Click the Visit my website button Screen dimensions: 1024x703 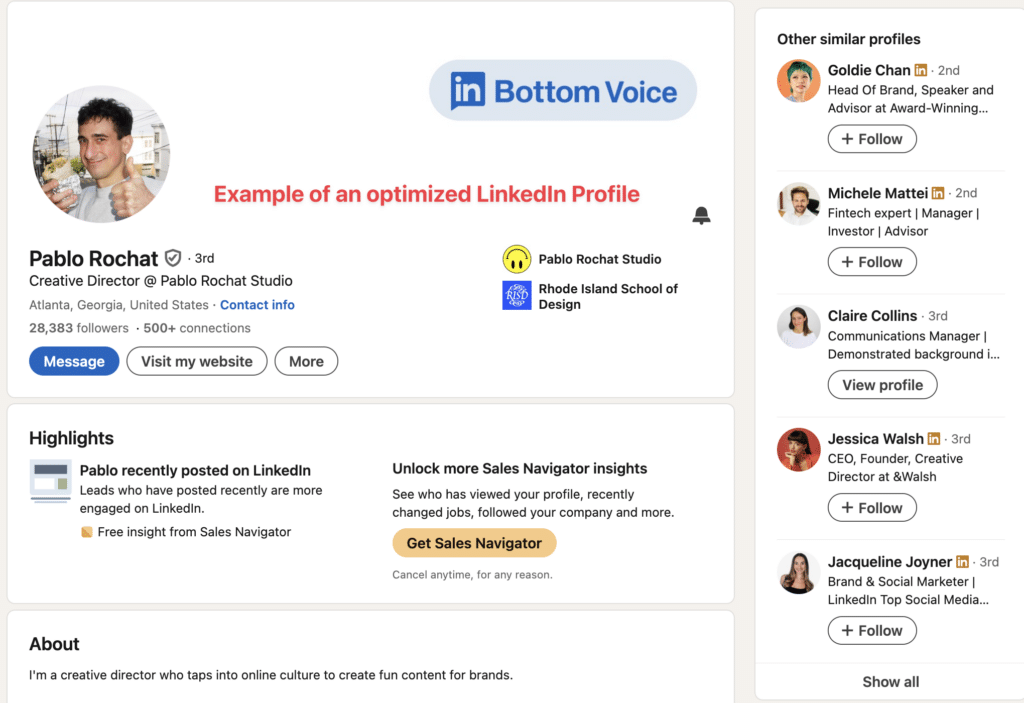(197, 361)
